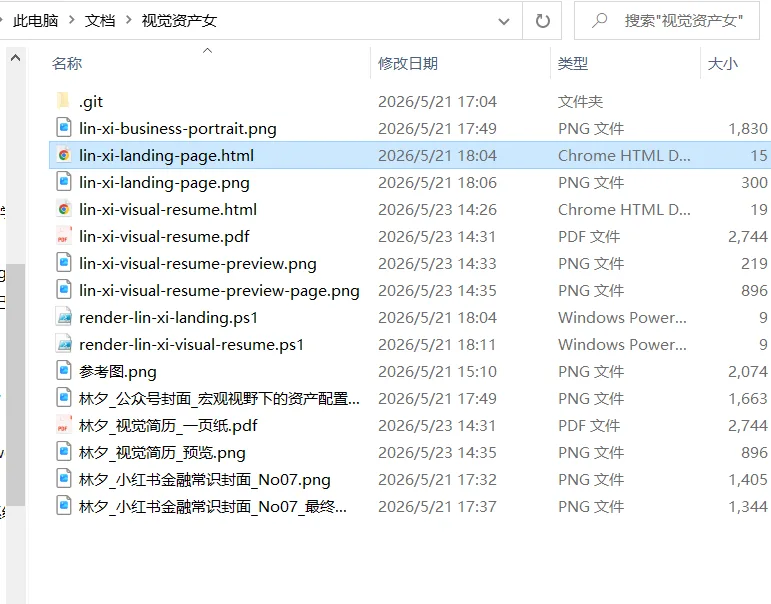771x604 pixels.
Task: Click the size value 219
Action: [754, 264]
